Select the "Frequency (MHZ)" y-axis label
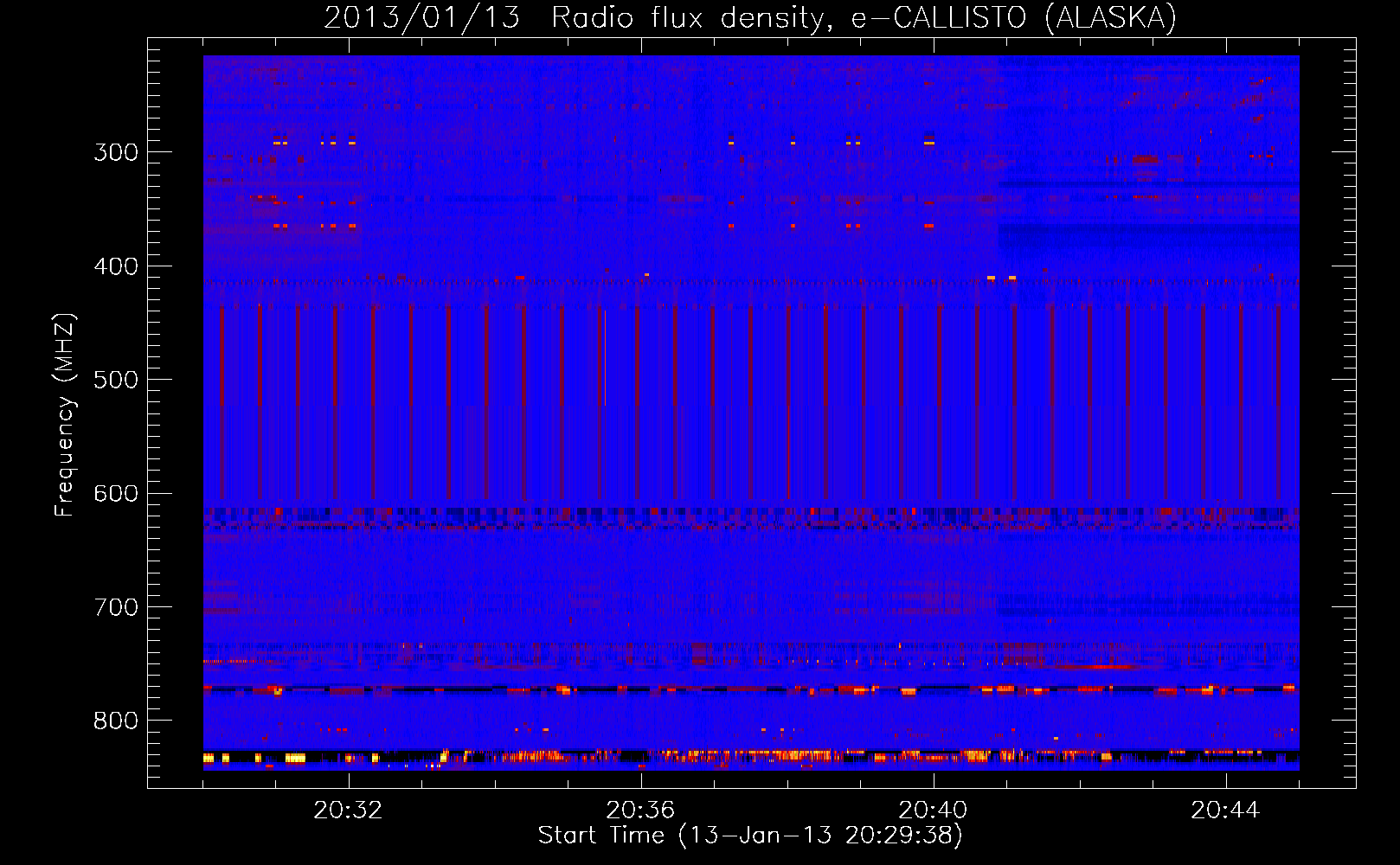1400x865 pixels. coord(65,414)
